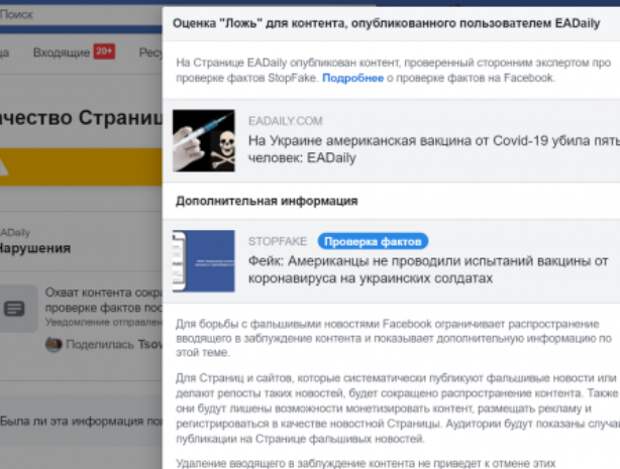
Task: Click the profile avatar next to 'Поделилась'
Action: coord(54,344)
